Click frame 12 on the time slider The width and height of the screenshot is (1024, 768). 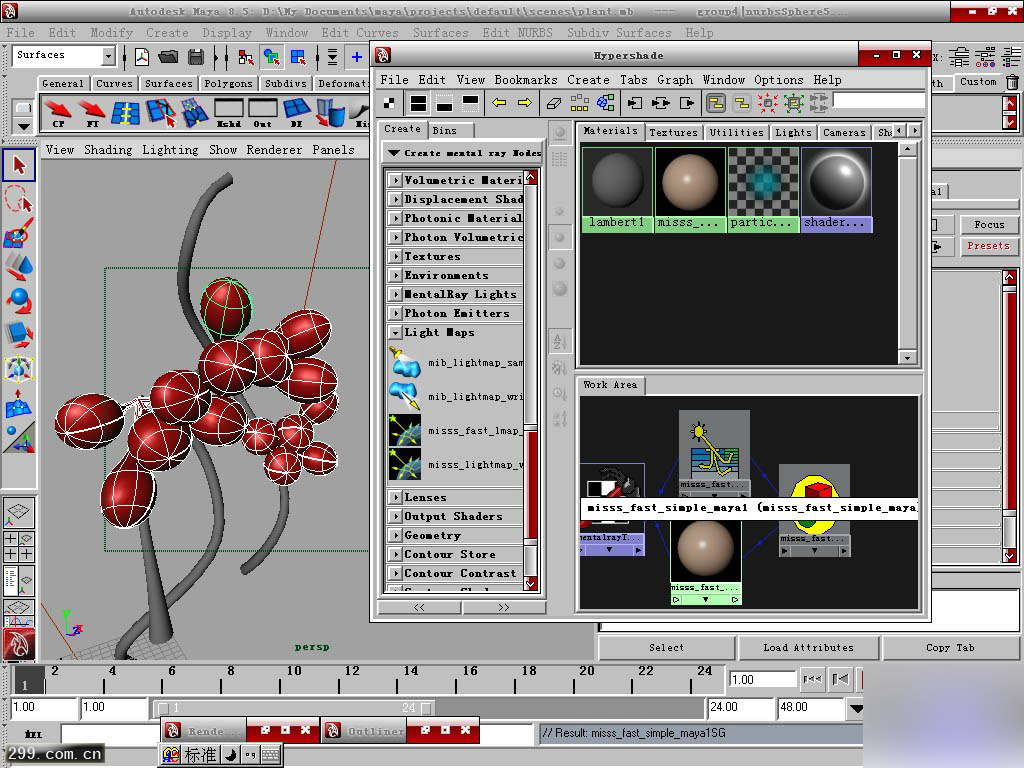point(352,680)
